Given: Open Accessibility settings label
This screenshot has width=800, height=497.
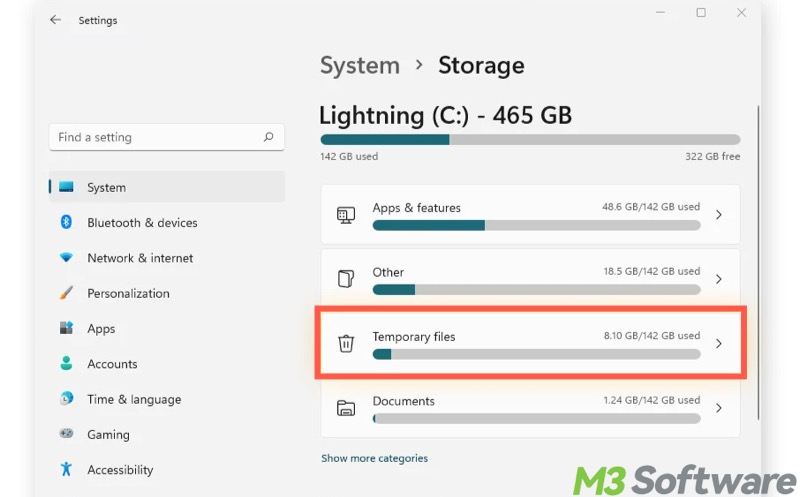Looking at the screenshot, I should pyautogui.click(x=120, y=470).
